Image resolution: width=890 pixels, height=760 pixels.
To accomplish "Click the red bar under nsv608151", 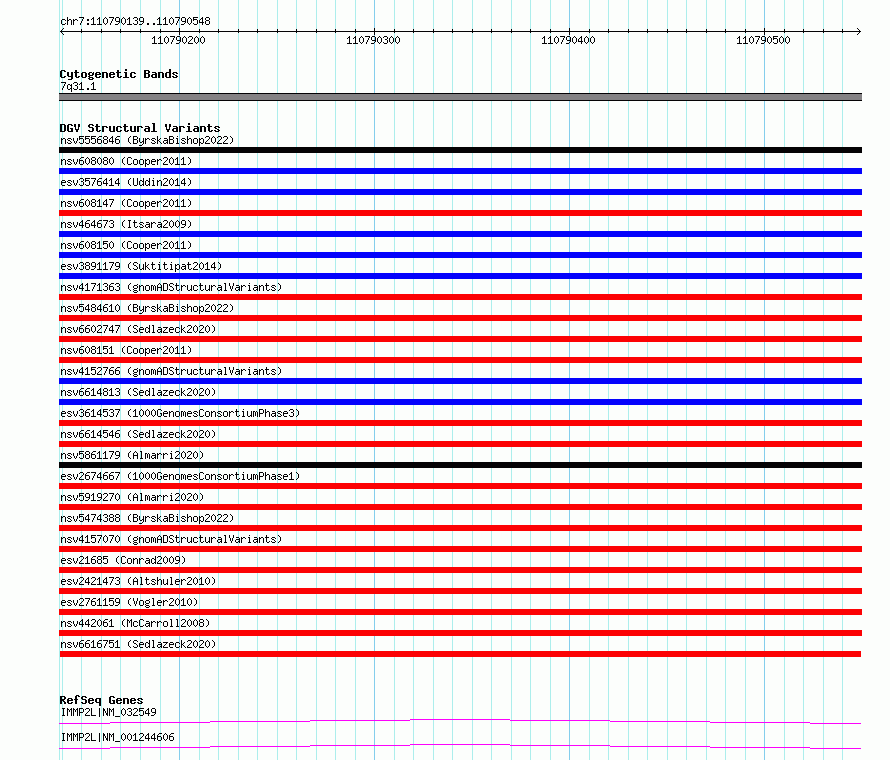I will (460, 360).
